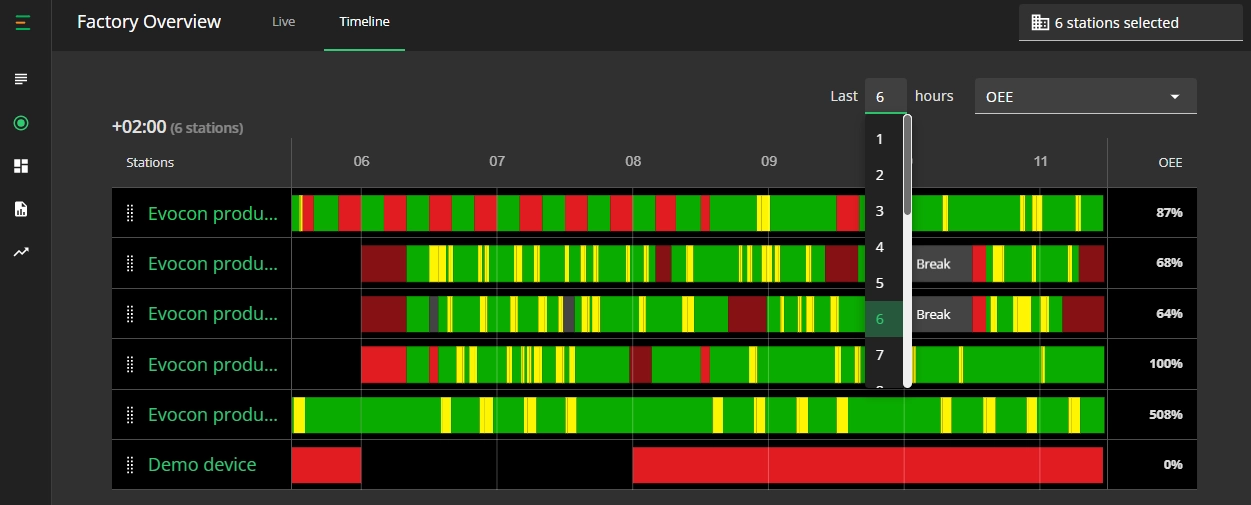Grab the drag handle of Demo device
Viewport: 1251px width, 505px height.
click(x=129, y=465)
